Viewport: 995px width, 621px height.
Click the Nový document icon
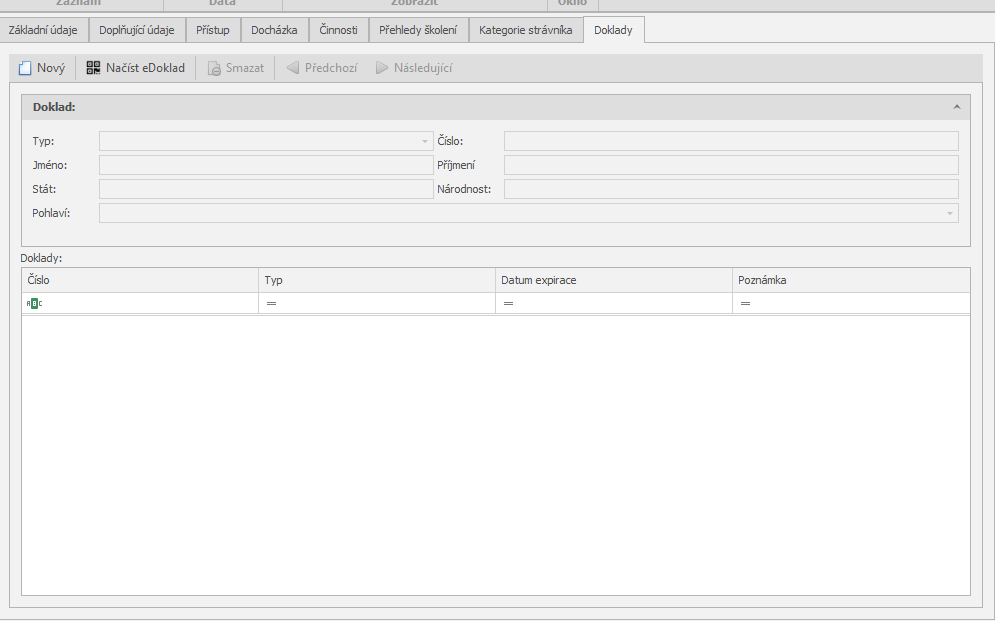[26, 69]
